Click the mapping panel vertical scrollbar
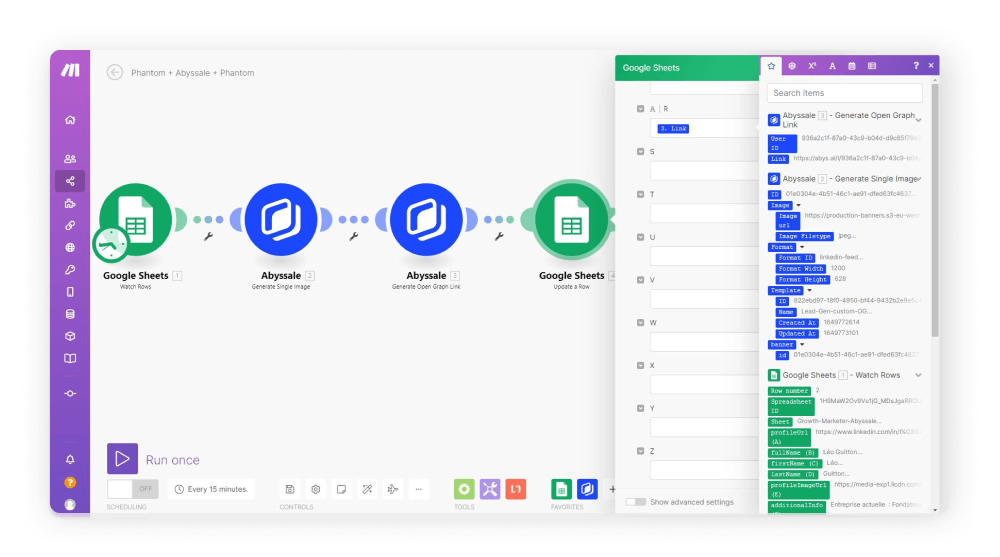Screen dimensions: 1000x557 tap(935, 211)
